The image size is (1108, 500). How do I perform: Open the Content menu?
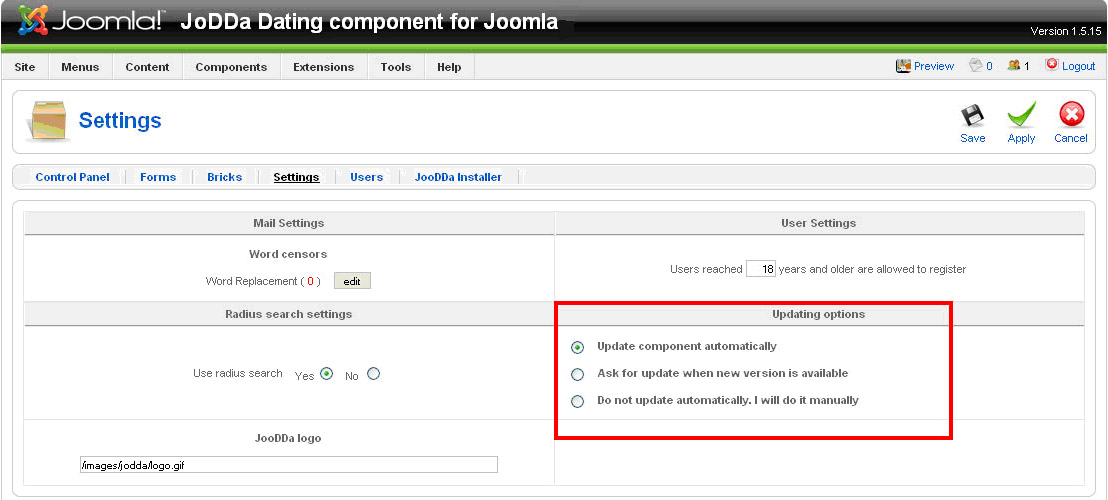point(148,67)
